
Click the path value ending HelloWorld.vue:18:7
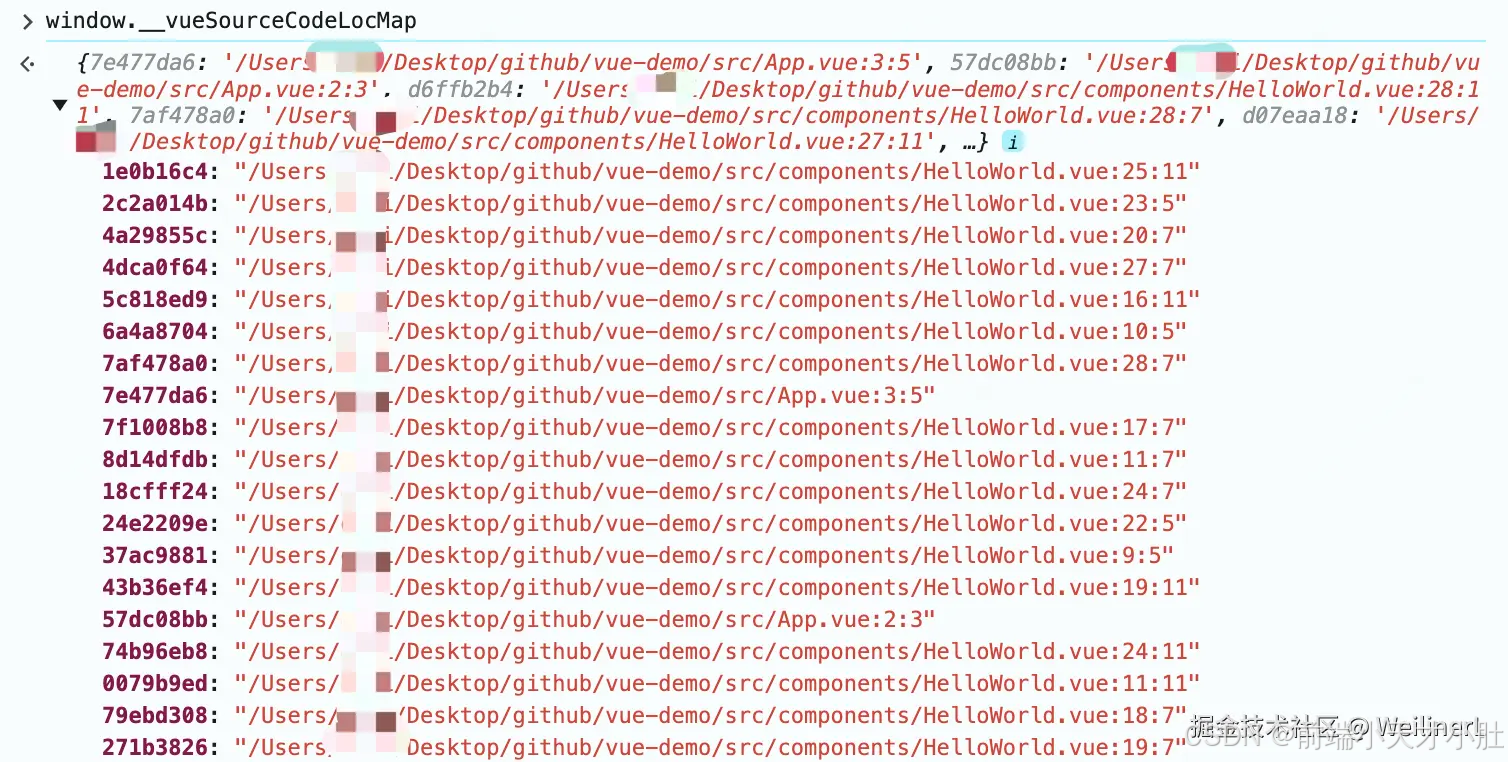(x=711, y=715)
